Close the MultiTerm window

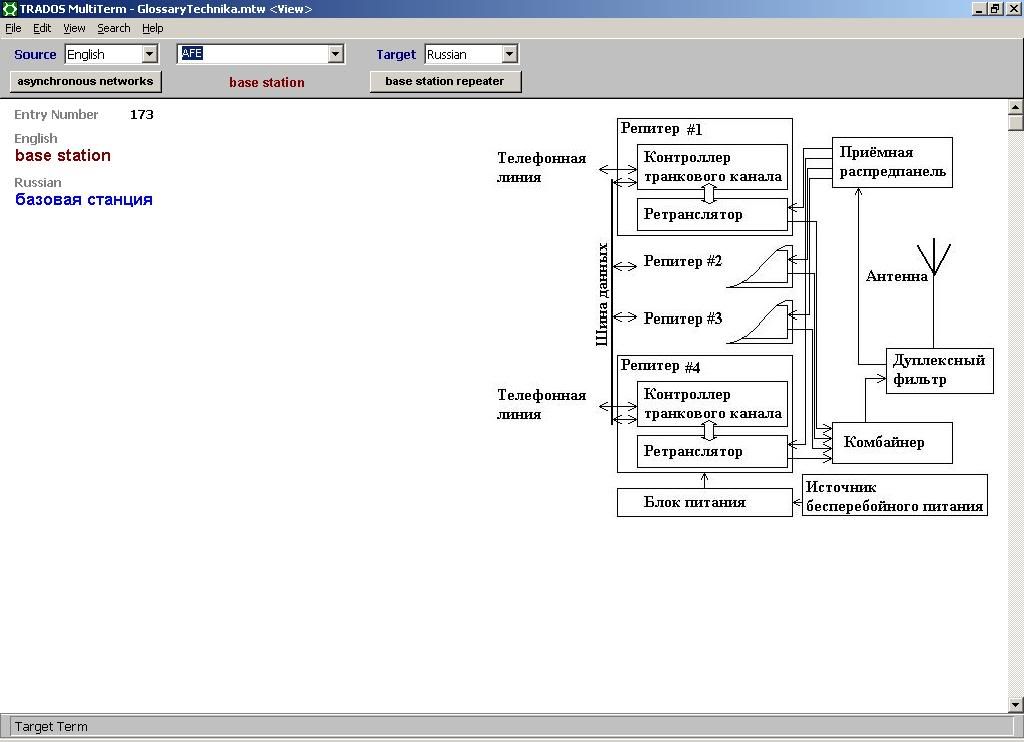[x=1012, y=8]
